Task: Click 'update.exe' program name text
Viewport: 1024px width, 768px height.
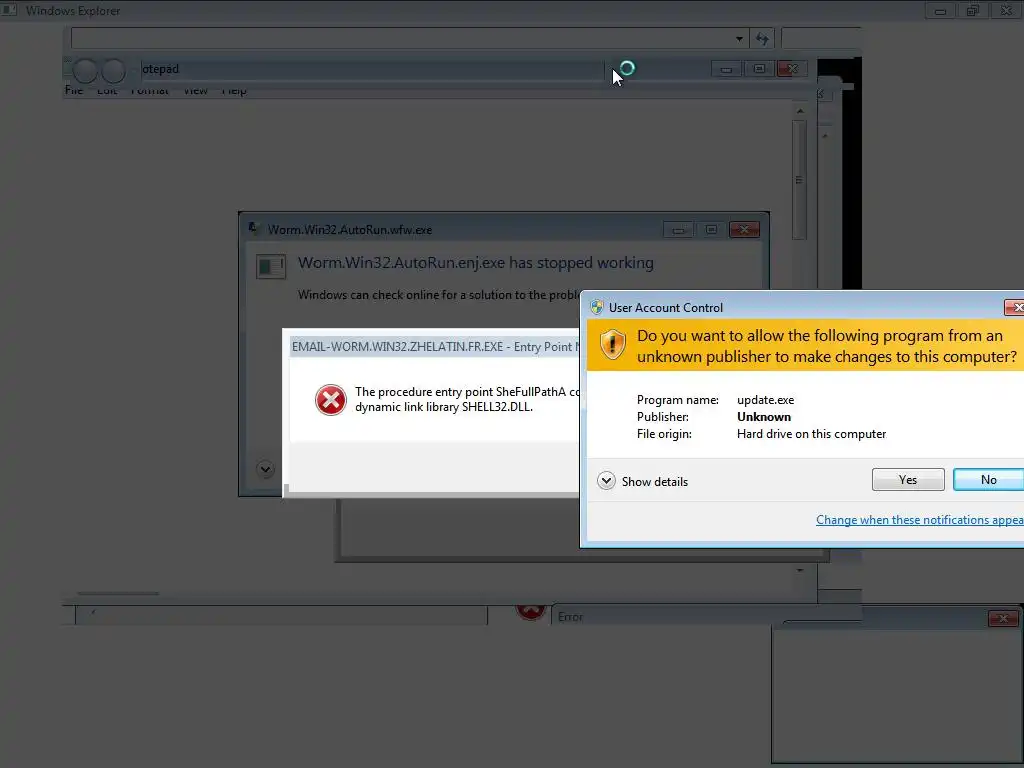Action: point(765,400)
